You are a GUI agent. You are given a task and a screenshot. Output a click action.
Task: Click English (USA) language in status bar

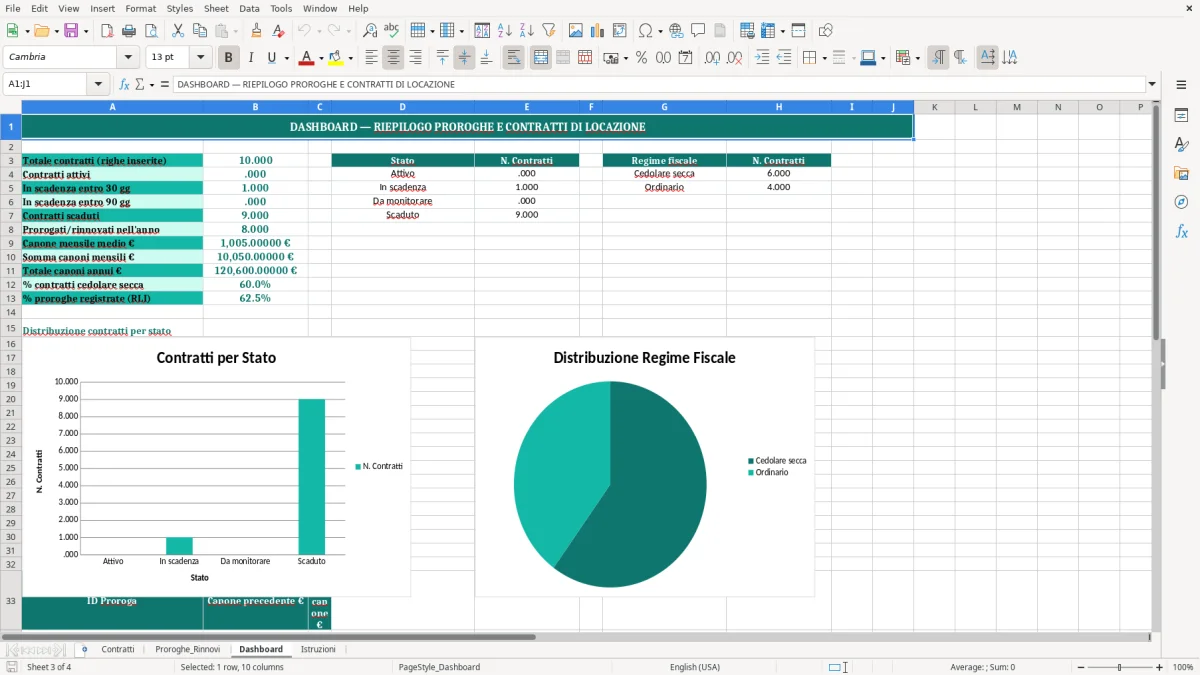tap(694, 667)
